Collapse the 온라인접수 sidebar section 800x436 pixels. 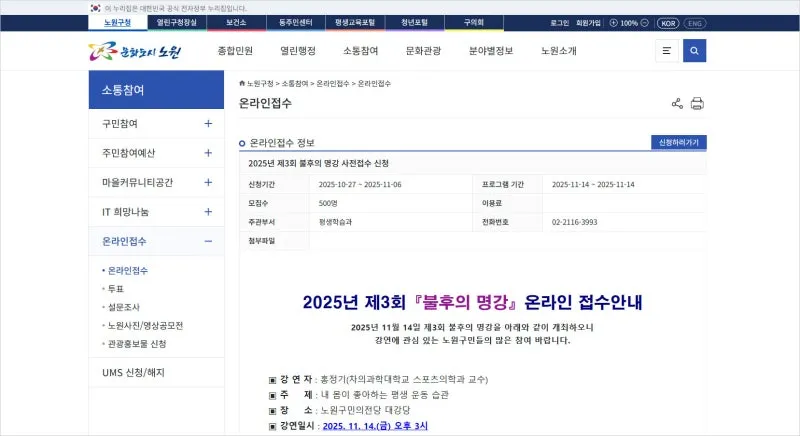(x=208, y=241)
